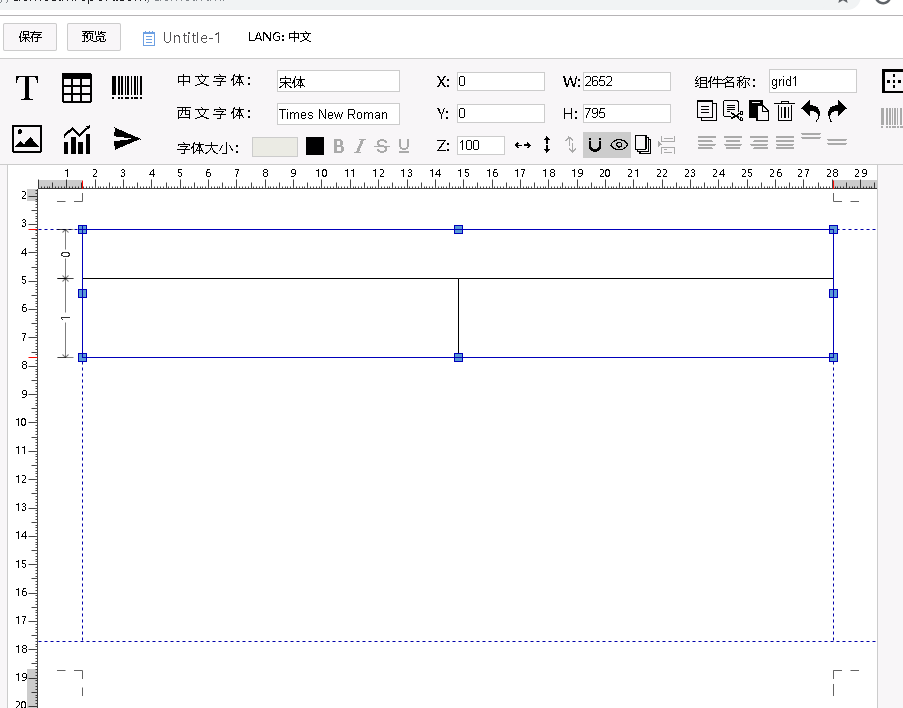Viewport: 903px width, 708px height.
Task: Click the greyed distribute spacing icon
Action: coord(666,145)
